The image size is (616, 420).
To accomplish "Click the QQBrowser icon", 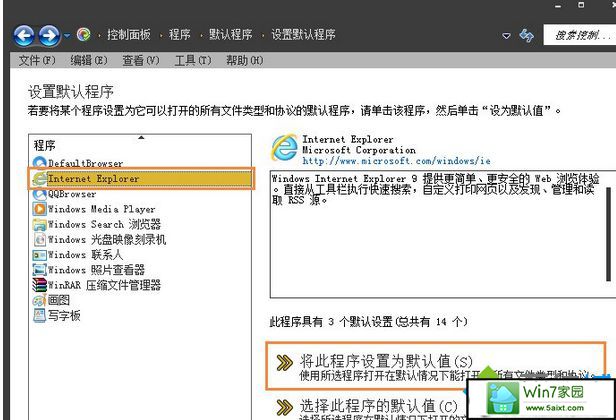I will pyautogui.click(x=39, y=194).
